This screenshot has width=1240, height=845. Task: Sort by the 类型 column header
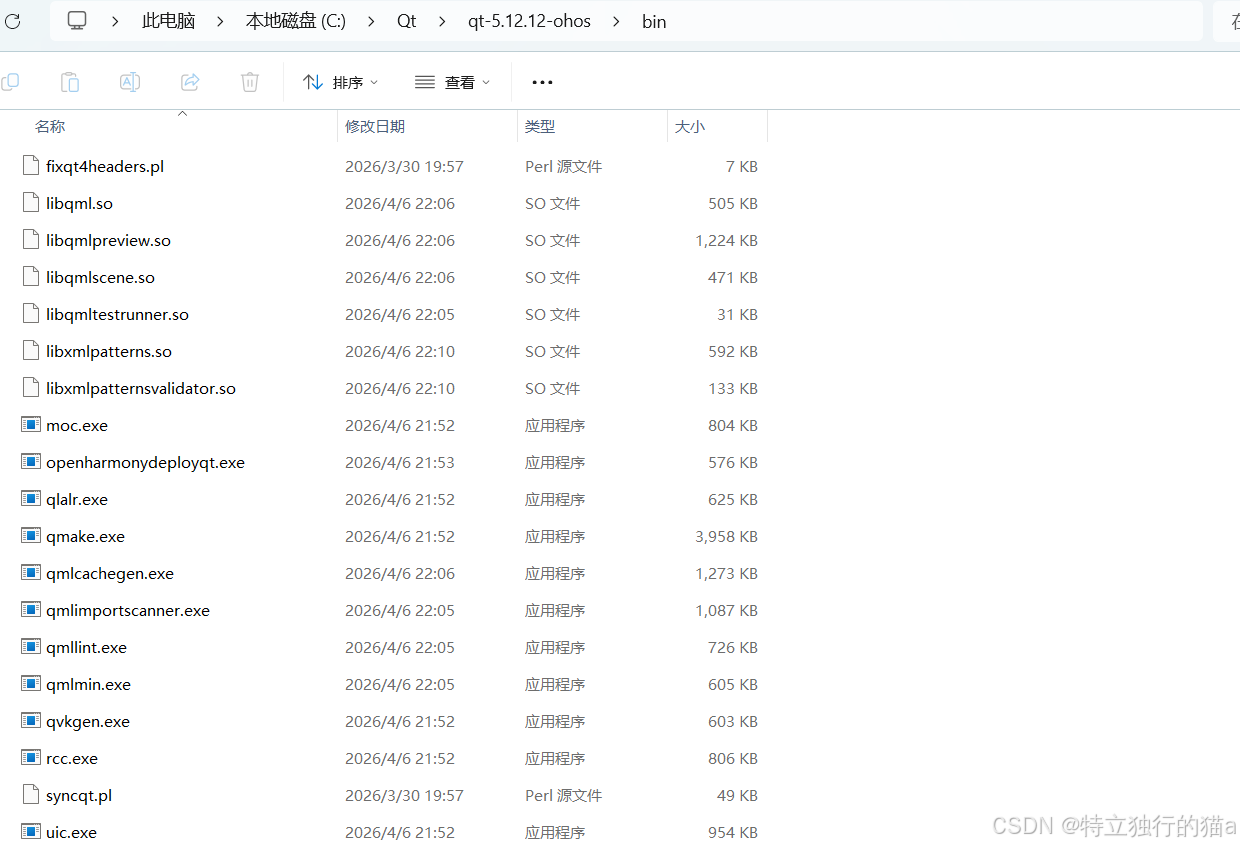[540, 126]
